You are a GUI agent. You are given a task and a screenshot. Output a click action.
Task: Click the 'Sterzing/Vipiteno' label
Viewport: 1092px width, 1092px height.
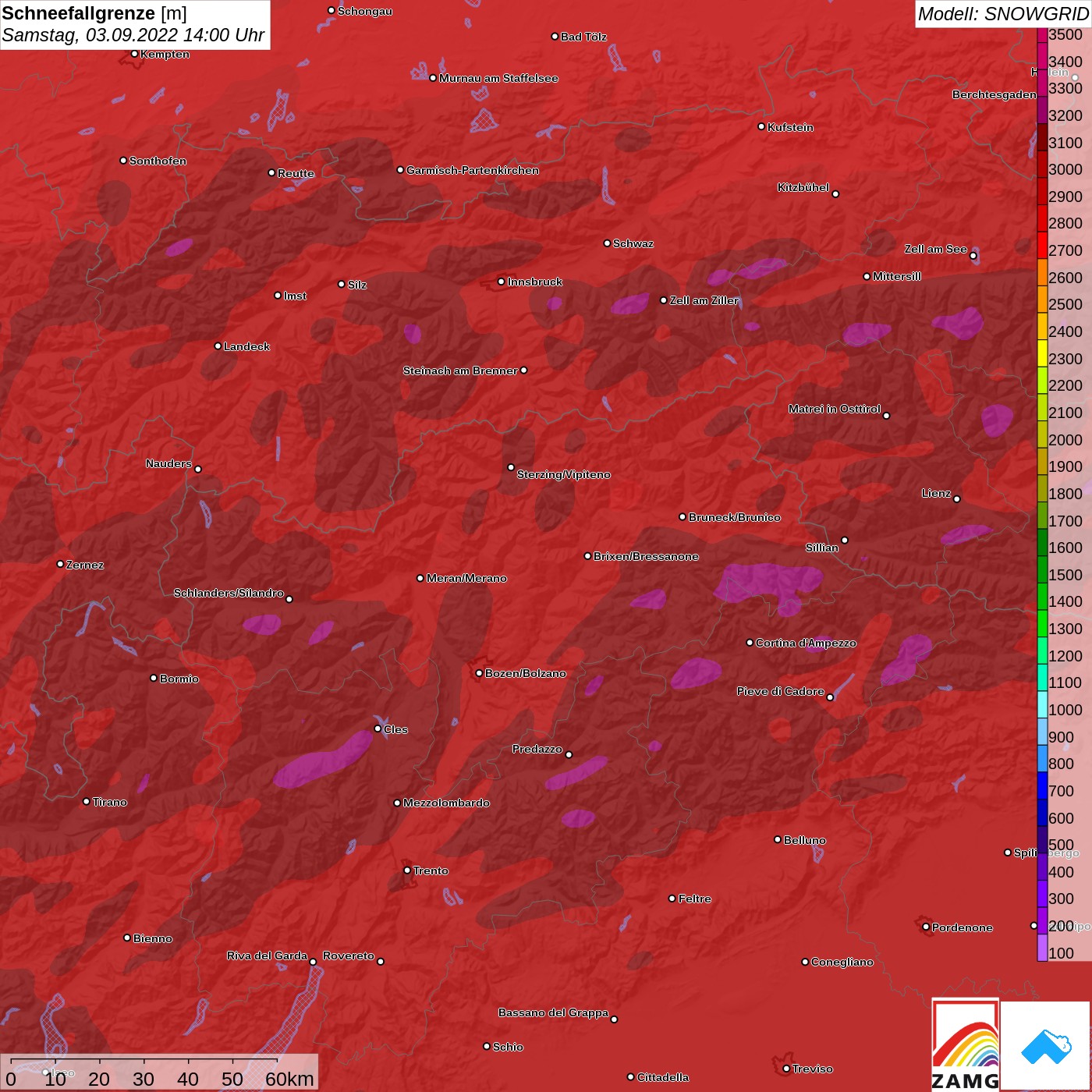pos(564,474)
